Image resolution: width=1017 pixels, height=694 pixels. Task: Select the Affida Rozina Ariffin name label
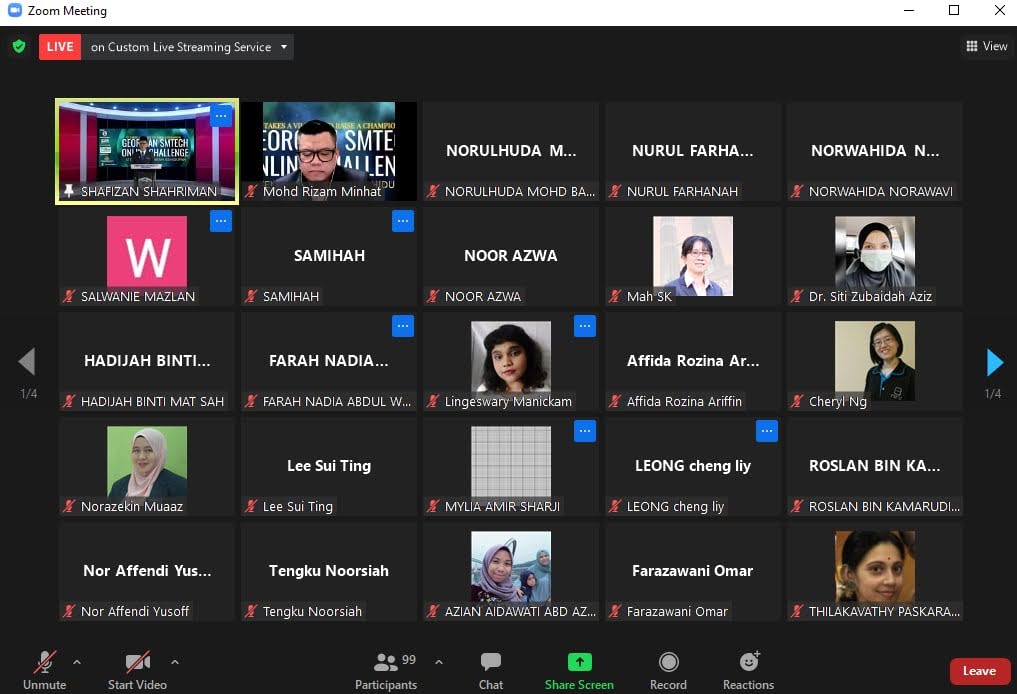click(x=684, y=401)
